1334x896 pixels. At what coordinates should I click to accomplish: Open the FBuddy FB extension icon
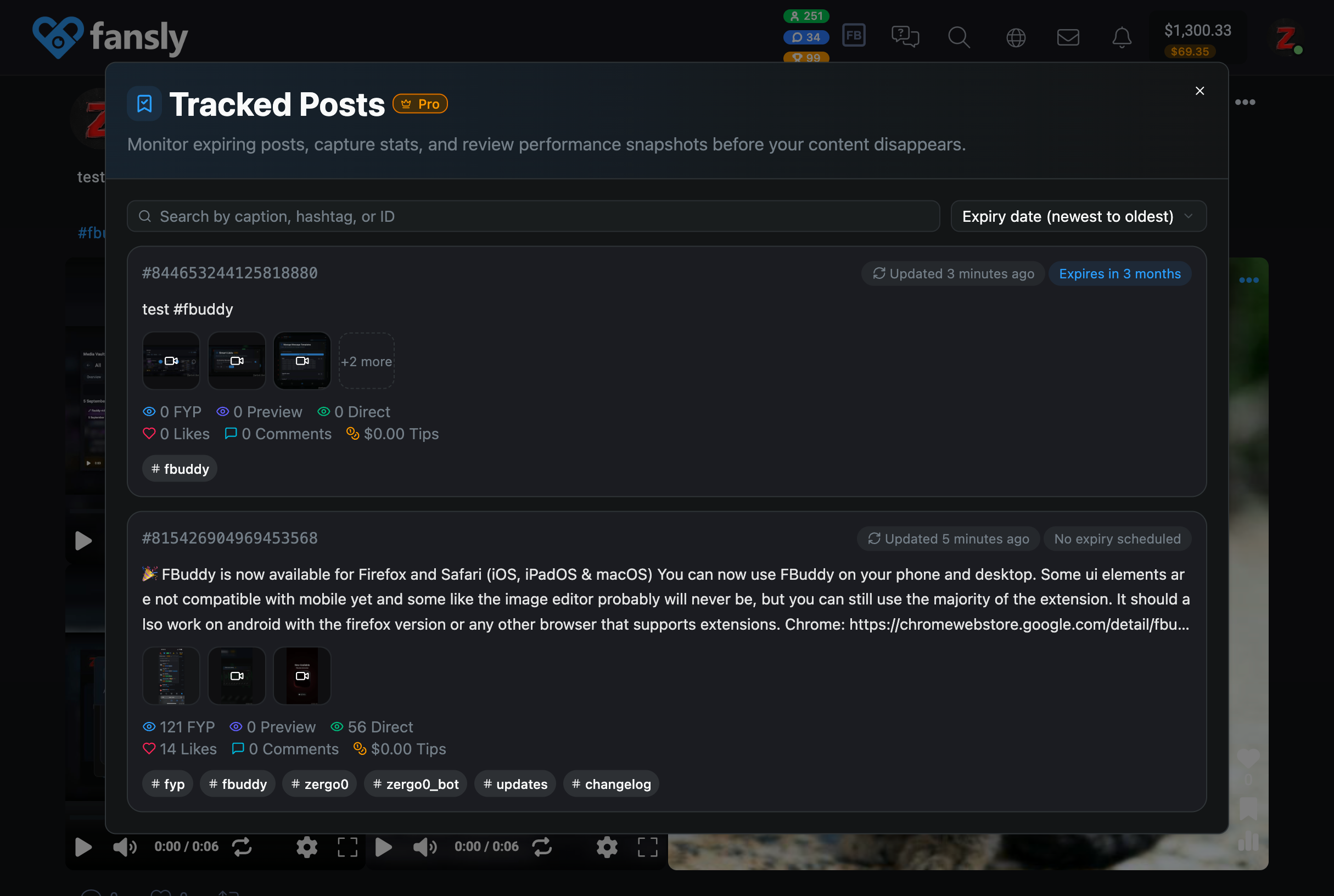pyautogui.click(x=854, y=35)
